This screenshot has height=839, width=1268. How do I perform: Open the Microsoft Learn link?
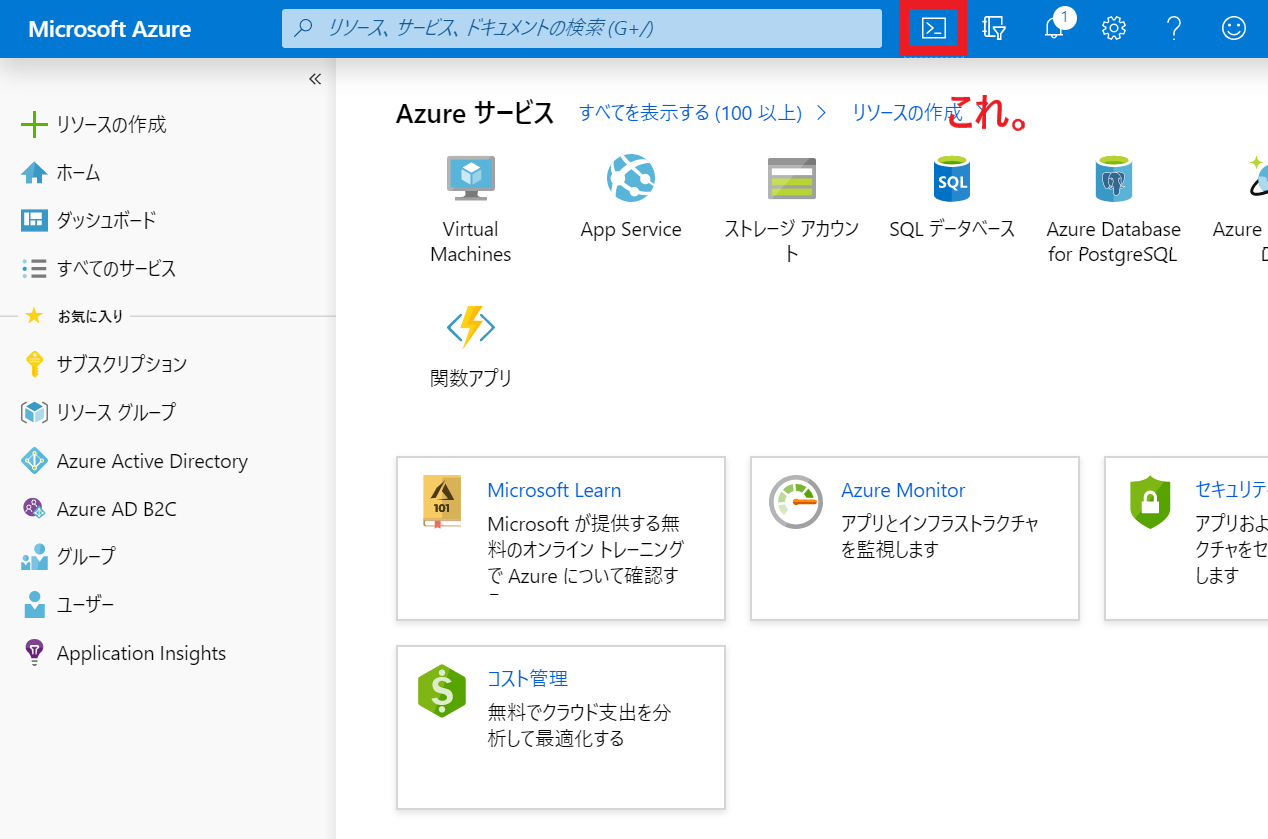pyautogui.click(x=554, y=490)
